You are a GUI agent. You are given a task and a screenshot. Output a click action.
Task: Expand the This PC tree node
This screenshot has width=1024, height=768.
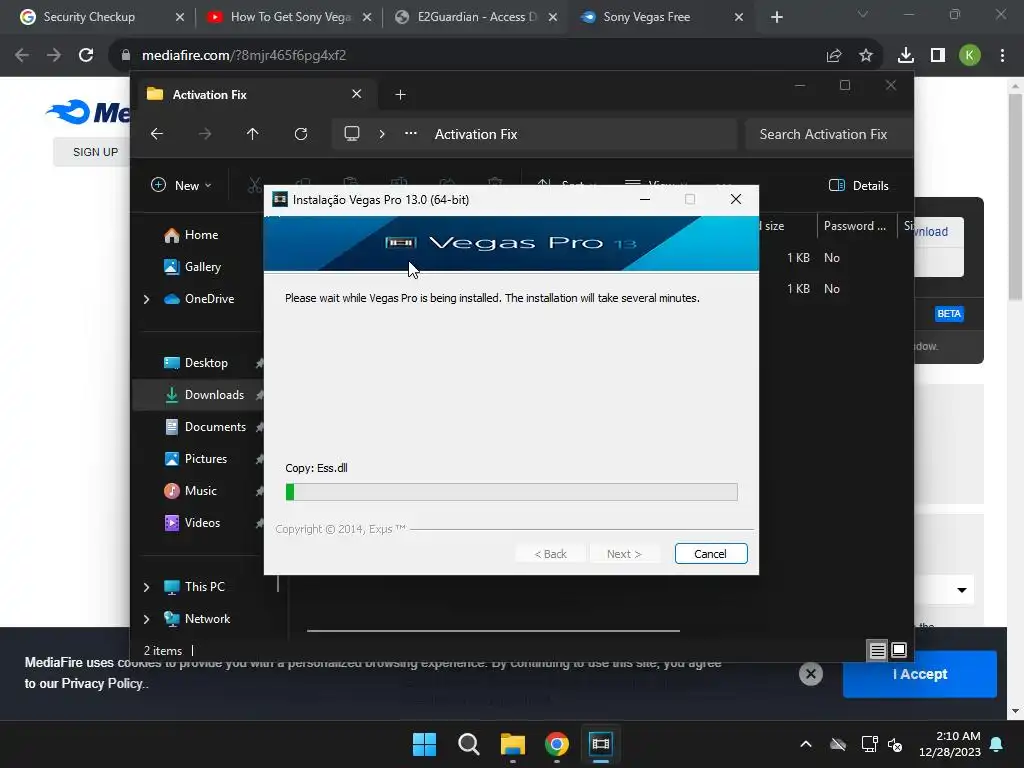[146, 587]
